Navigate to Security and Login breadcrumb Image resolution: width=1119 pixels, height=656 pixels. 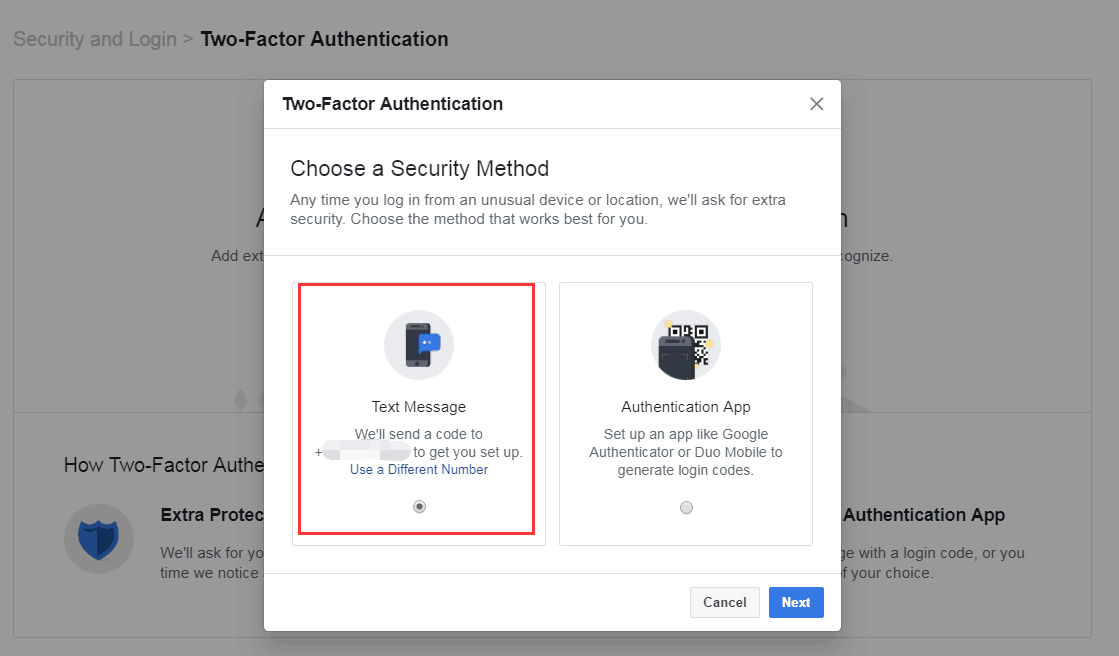coord(94,39)
